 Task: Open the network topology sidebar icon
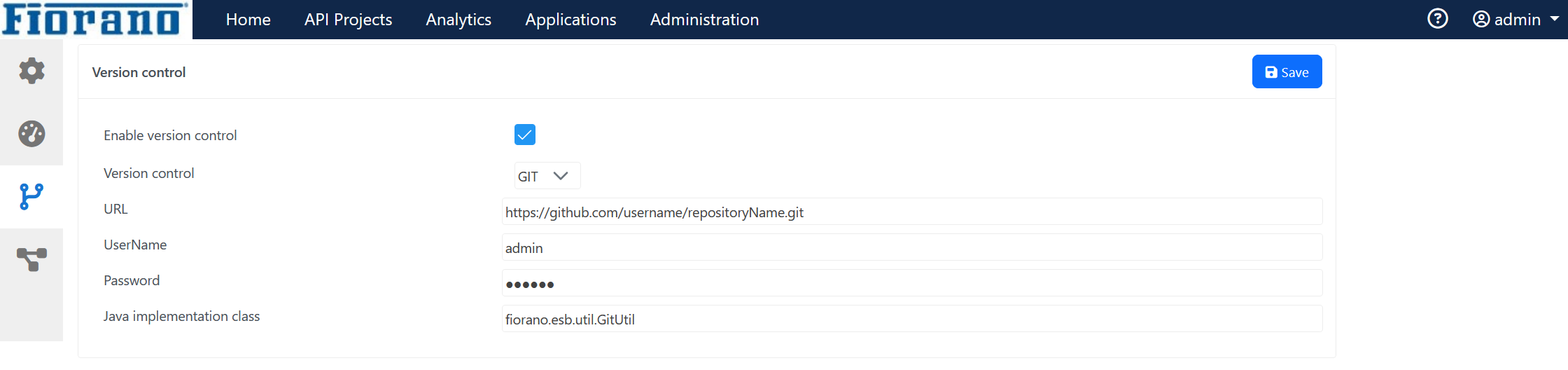pos(31,259)
